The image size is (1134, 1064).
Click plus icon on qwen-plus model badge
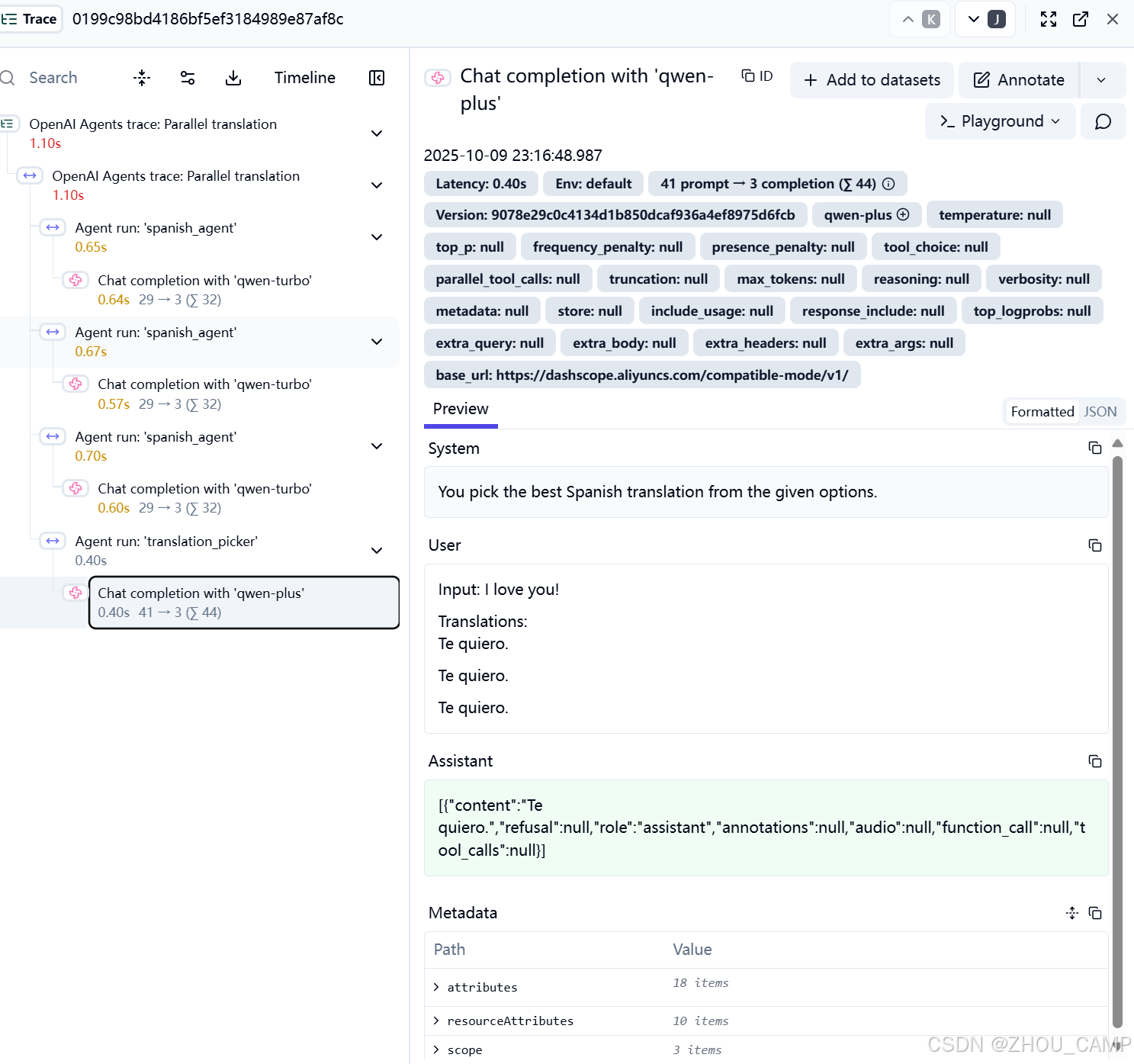(904, 215)
